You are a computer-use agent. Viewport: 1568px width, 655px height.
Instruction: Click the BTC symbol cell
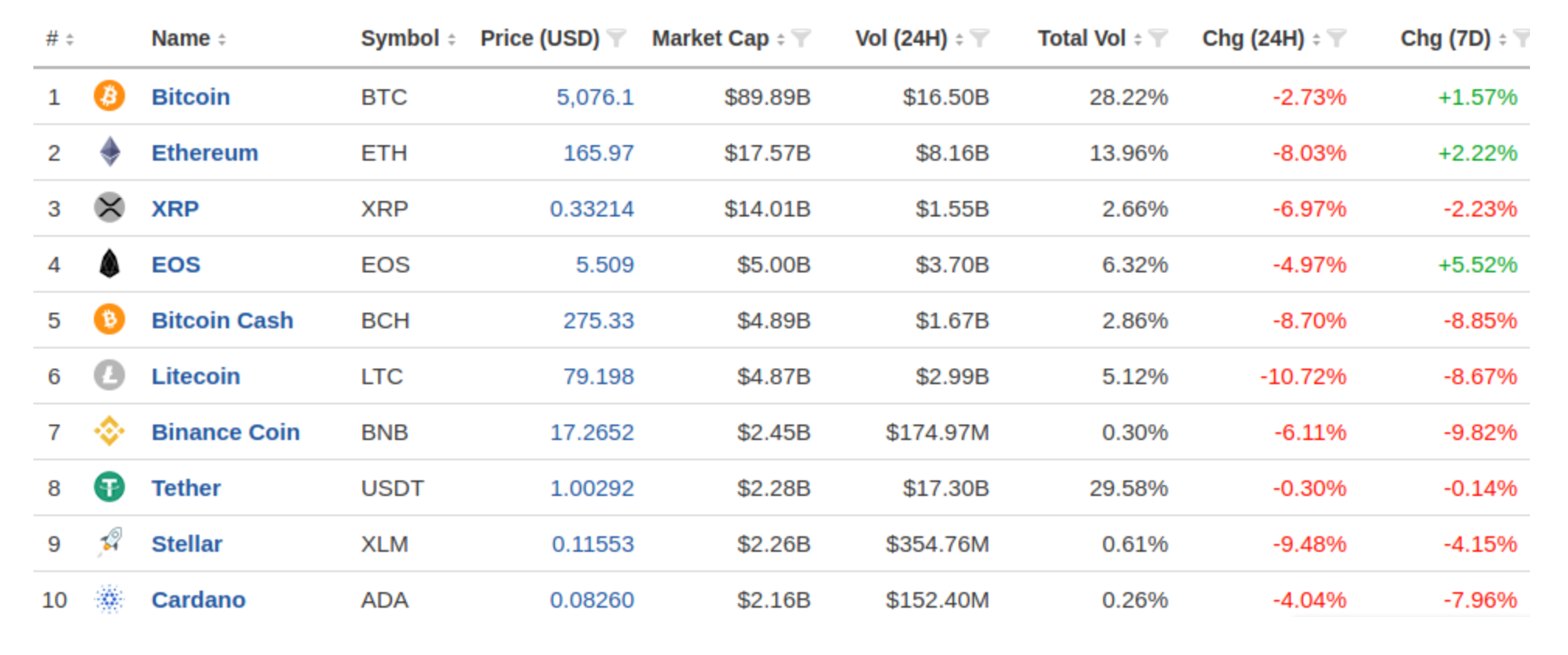(384, 97)
